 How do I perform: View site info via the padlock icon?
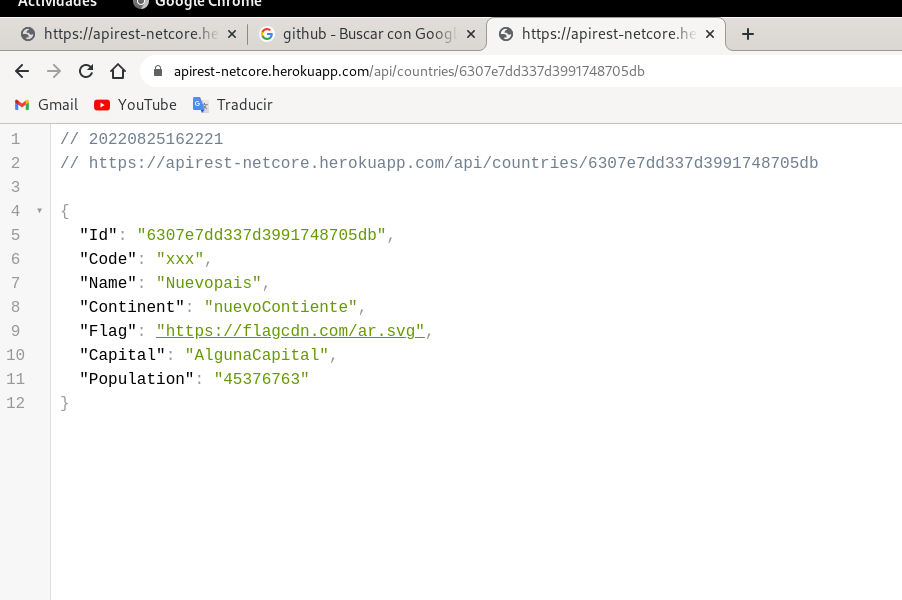click(x=159, y=71)
